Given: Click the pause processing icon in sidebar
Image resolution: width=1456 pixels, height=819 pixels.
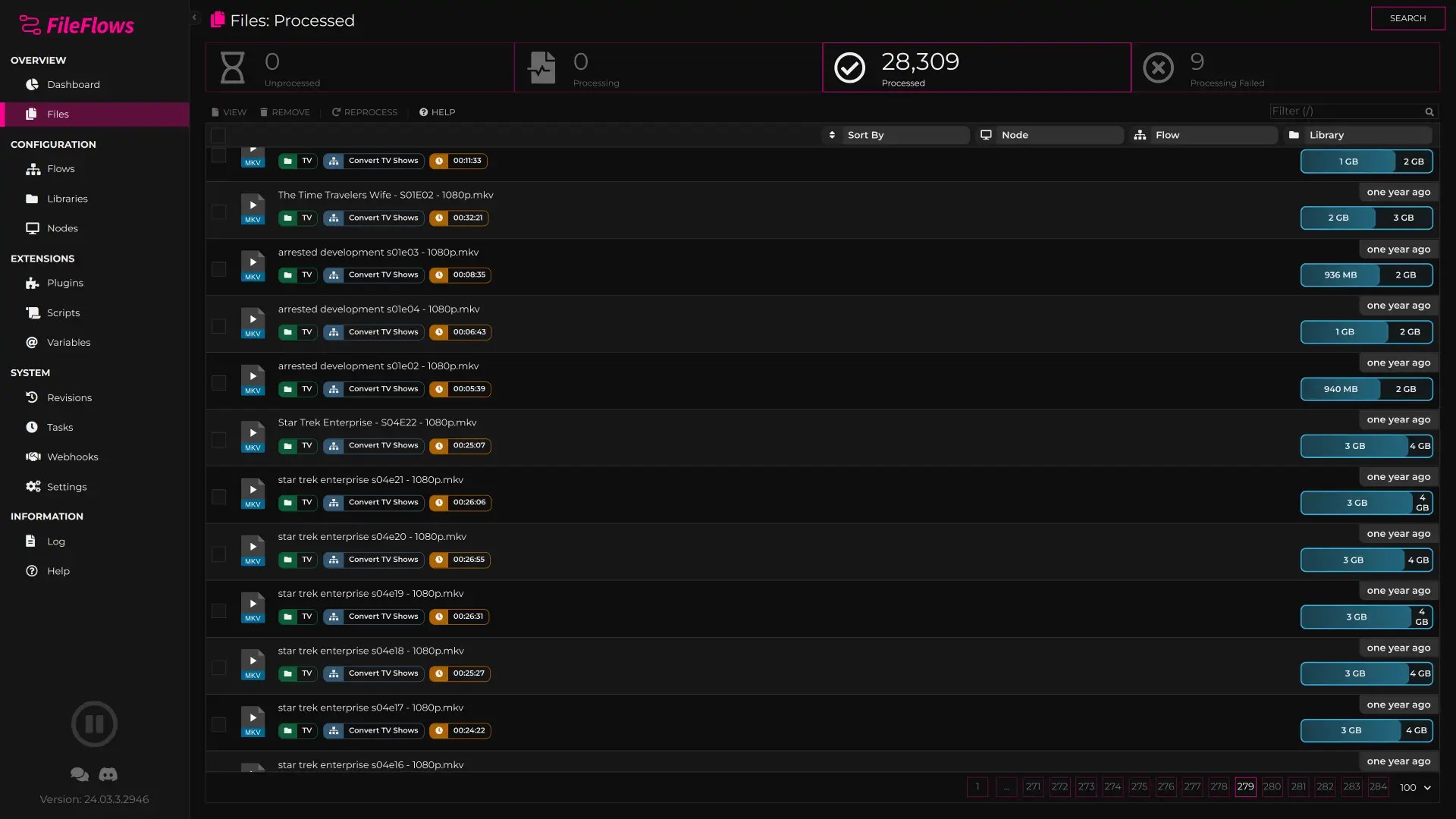Looking at the screenshot, I should [x=94, y=723].
